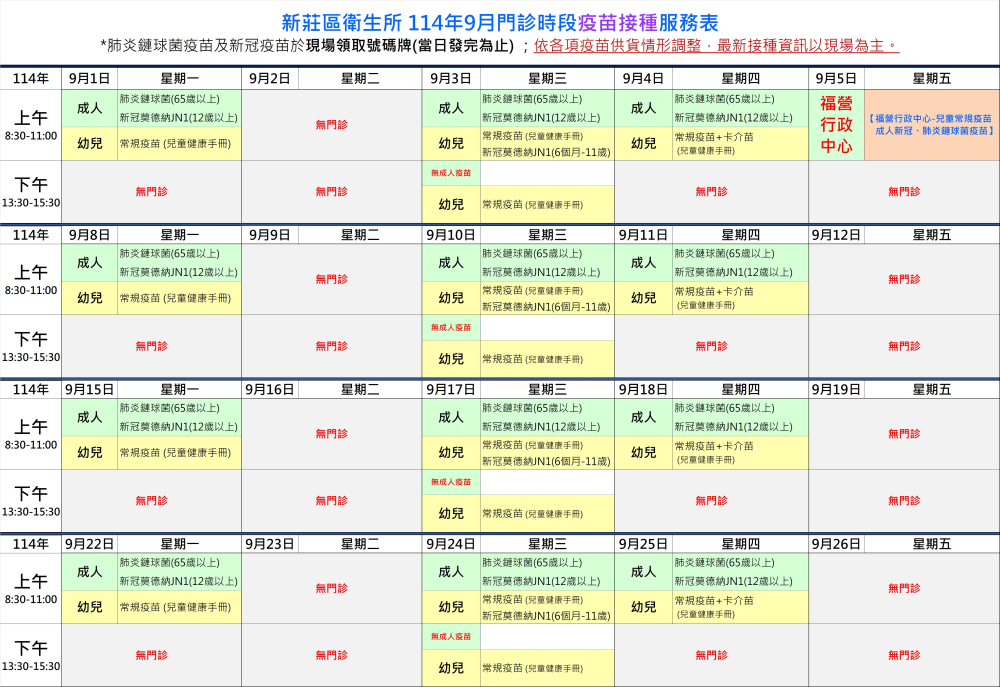
Task: Select the 9月24日 date cell
Action: click(451, 544)
